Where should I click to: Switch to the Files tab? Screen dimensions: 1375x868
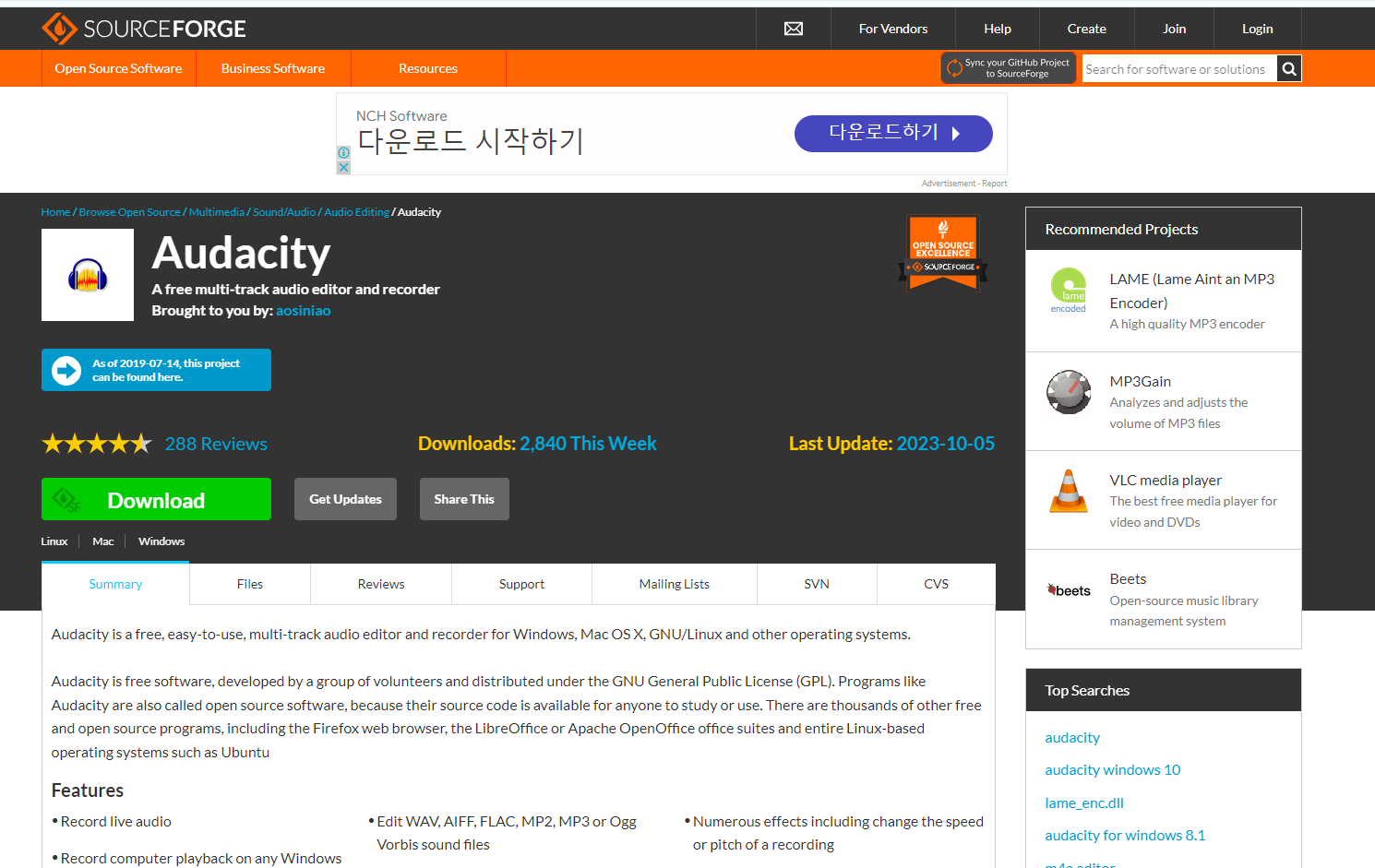249,584
